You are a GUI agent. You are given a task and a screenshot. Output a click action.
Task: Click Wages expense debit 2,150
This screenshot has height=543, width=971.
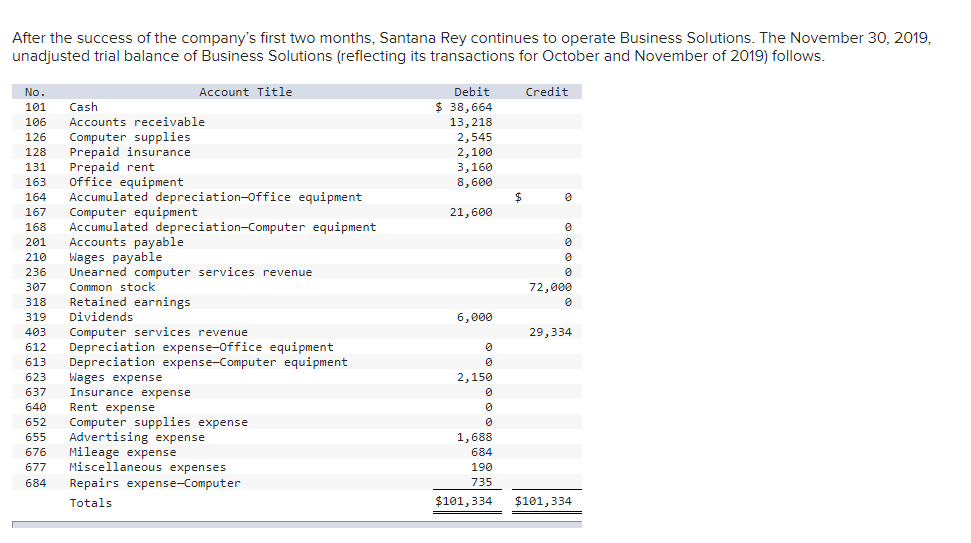[x=474, y=377]
